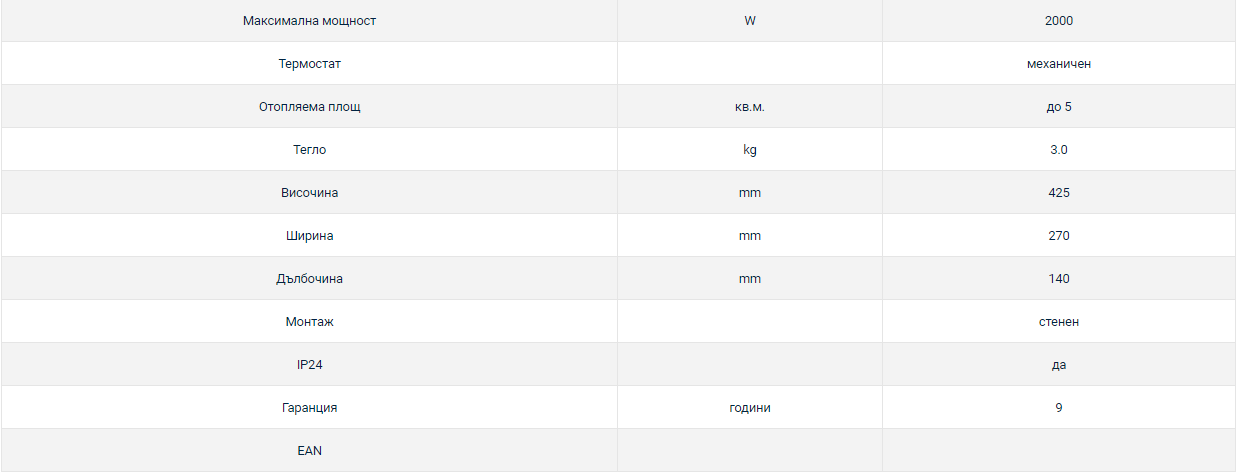Select the thermostat value "механичен"
Screen dimensions: 1237x475
1058,64
